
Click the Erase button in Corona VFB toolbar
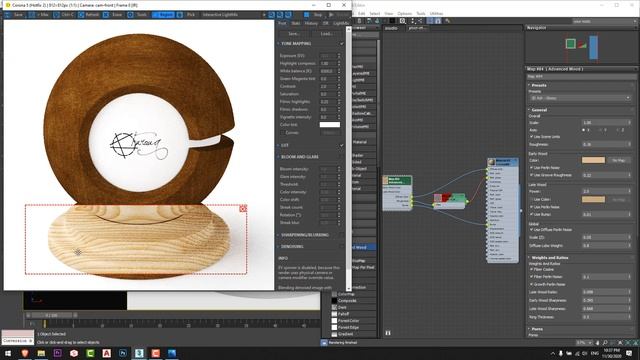113,15
